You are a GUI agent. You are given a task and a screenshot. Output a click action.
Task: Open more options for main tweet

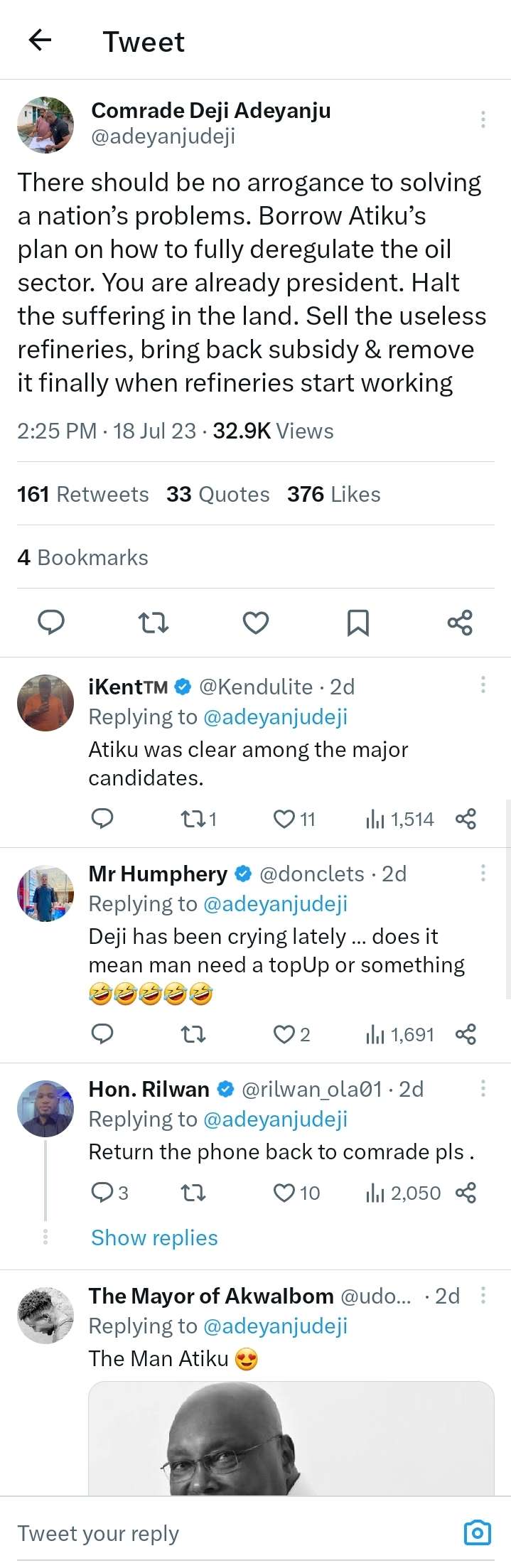483,119
